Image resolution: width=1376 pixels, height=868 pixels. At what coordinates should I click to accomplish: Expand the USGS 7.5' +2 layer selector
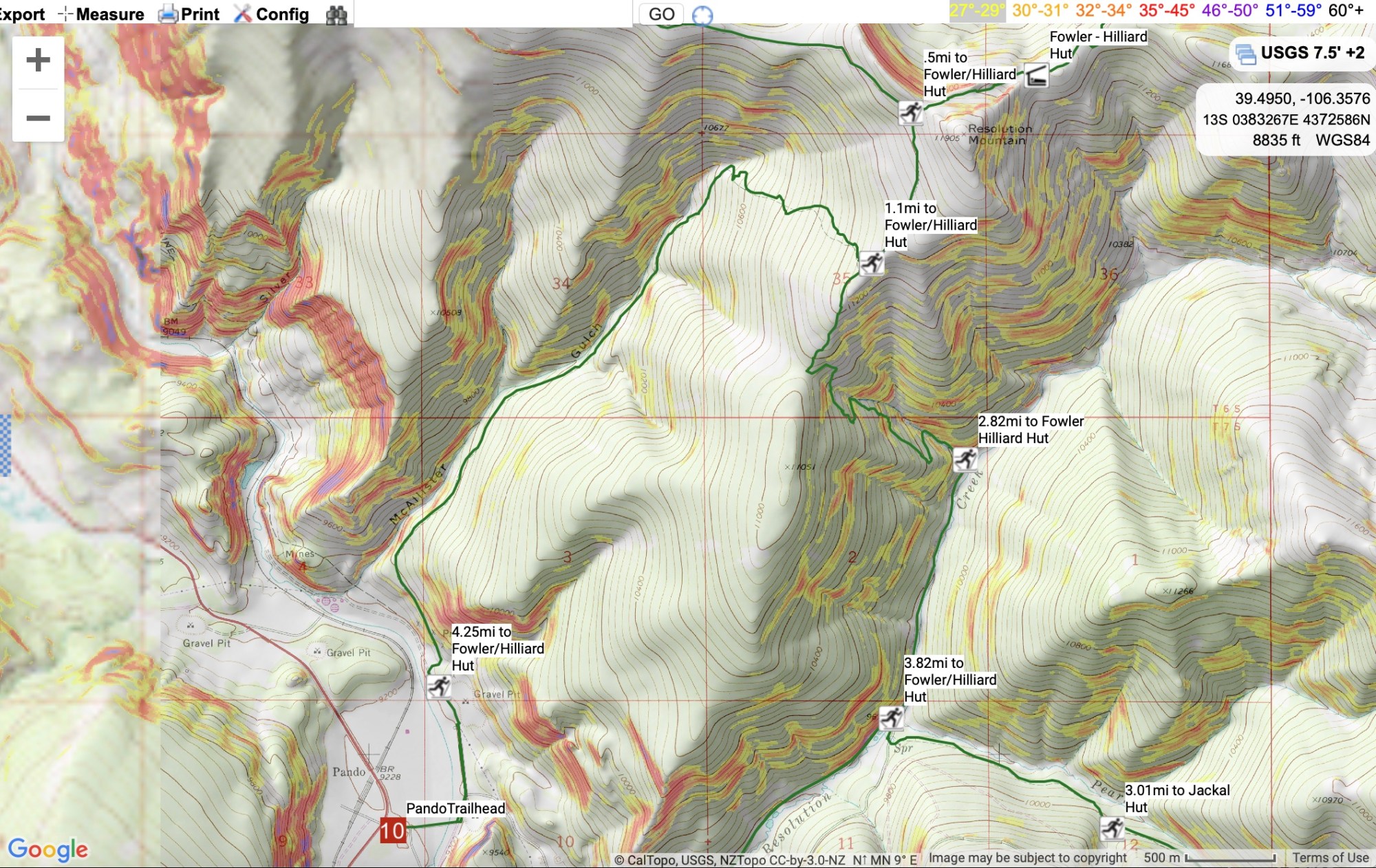click(x=1301, y=54)
